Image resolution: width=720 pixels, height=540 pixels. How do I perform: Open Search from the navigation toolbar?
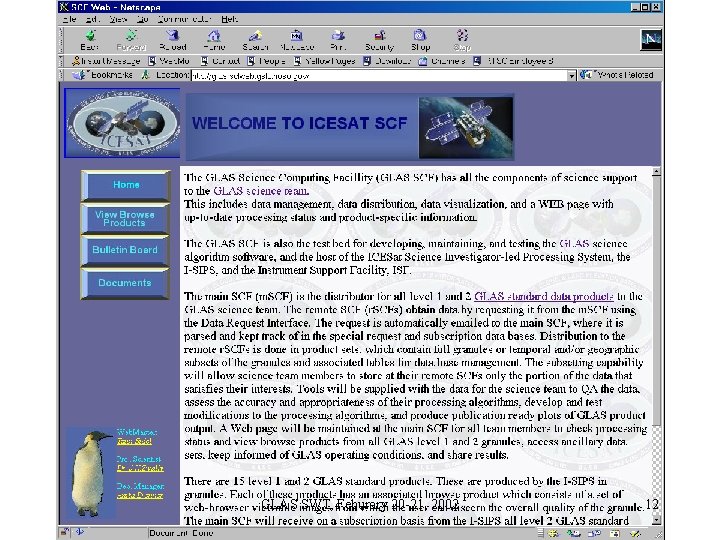pos(255,40)
